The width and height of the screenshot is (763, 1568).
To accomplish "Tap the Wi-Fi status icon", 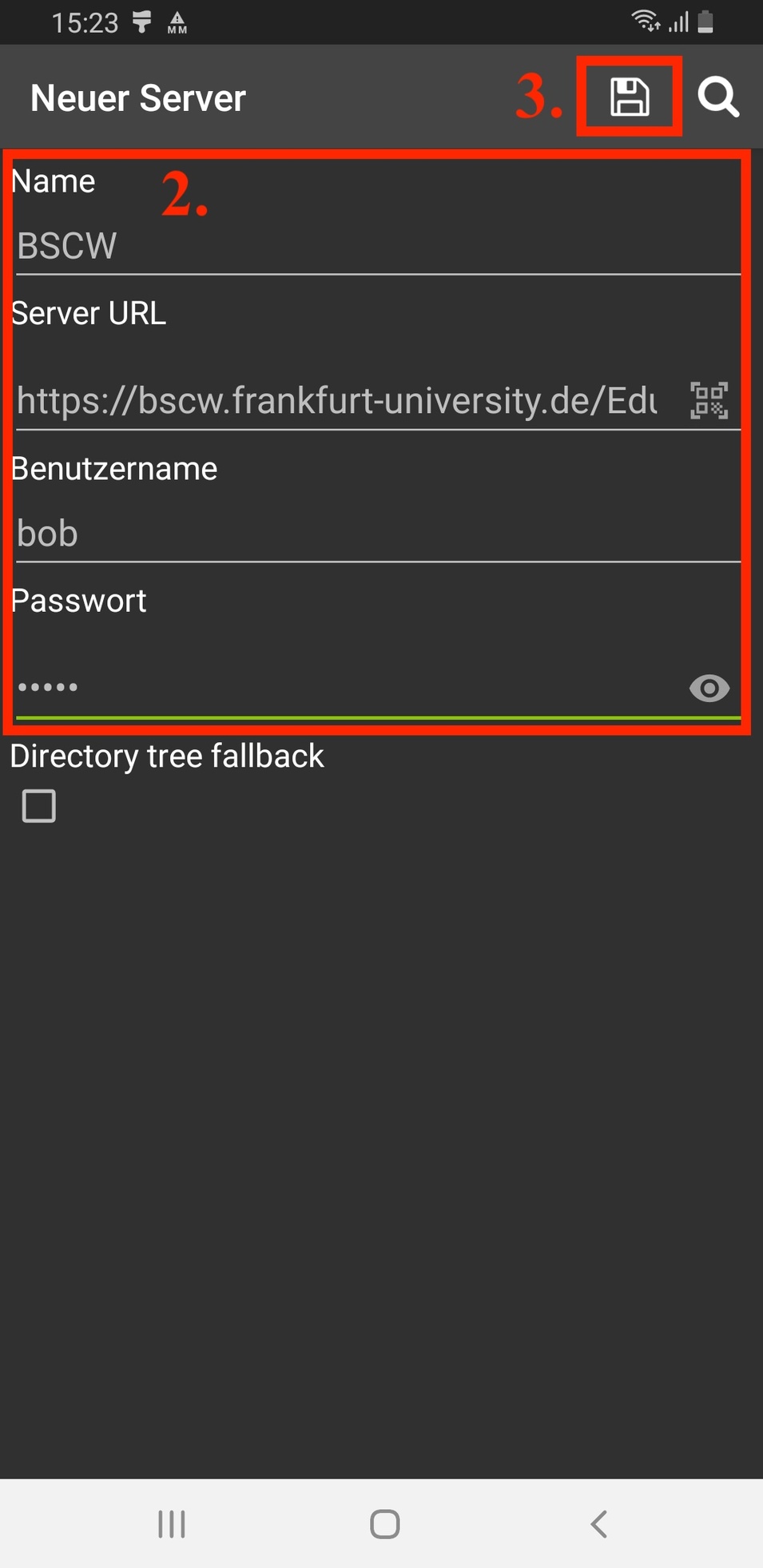I will click(645, 21).
